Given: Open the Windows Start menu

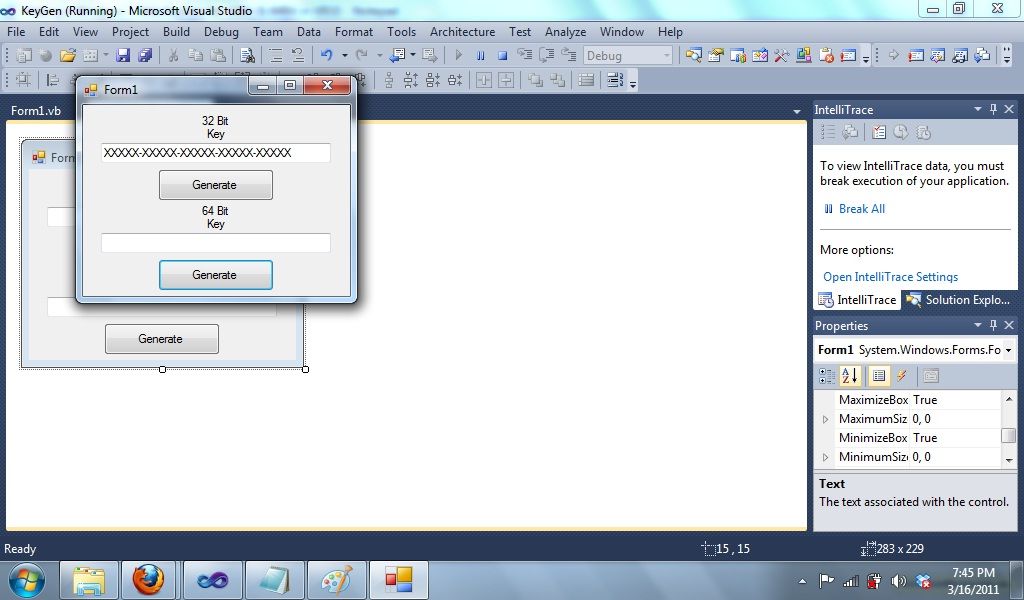Looking at the screenshot, I should tap(27, 580).
